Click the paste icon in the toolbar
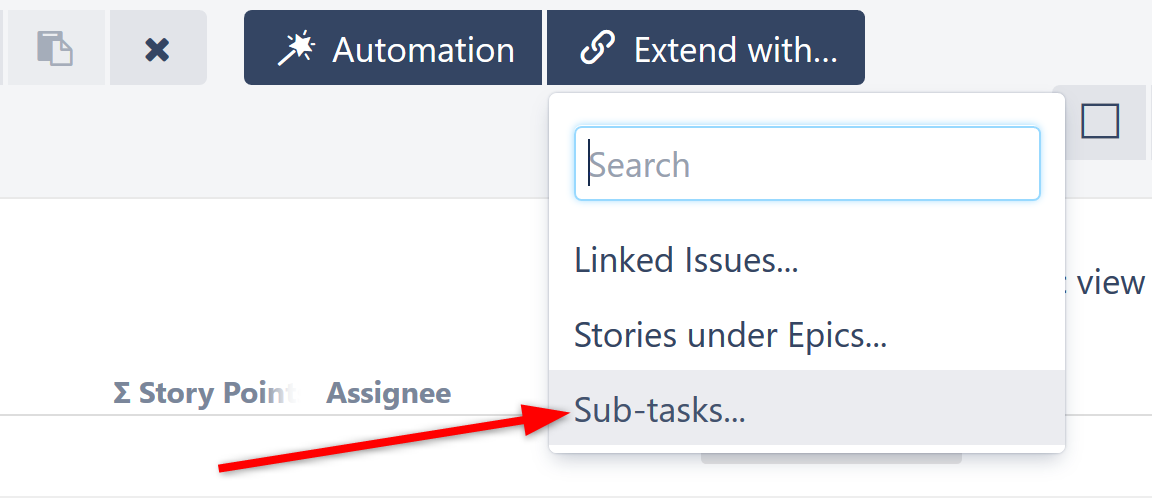The height and width of the screenshot is (498, 1152). (56, 48)
